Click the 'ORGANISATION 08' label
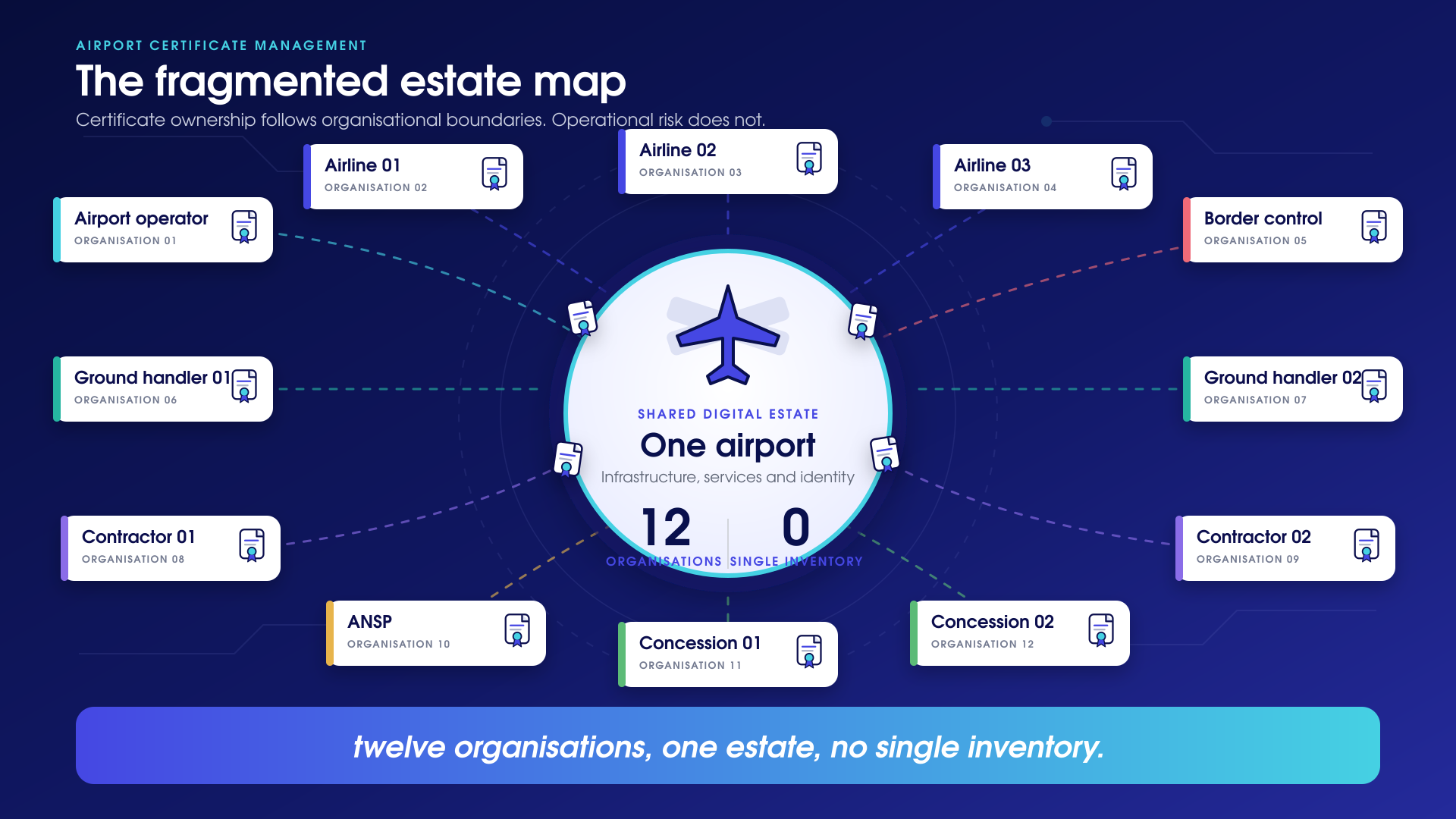Screen dimensions: 1456x819 tap(133, 559)
